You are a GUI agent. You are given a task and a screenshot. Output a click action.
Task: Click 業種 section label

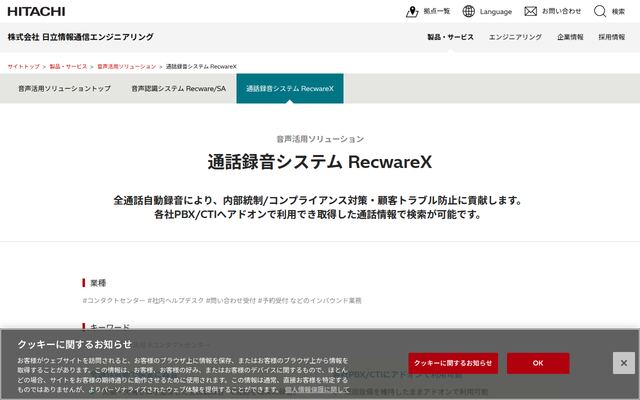tap(98, 282)
